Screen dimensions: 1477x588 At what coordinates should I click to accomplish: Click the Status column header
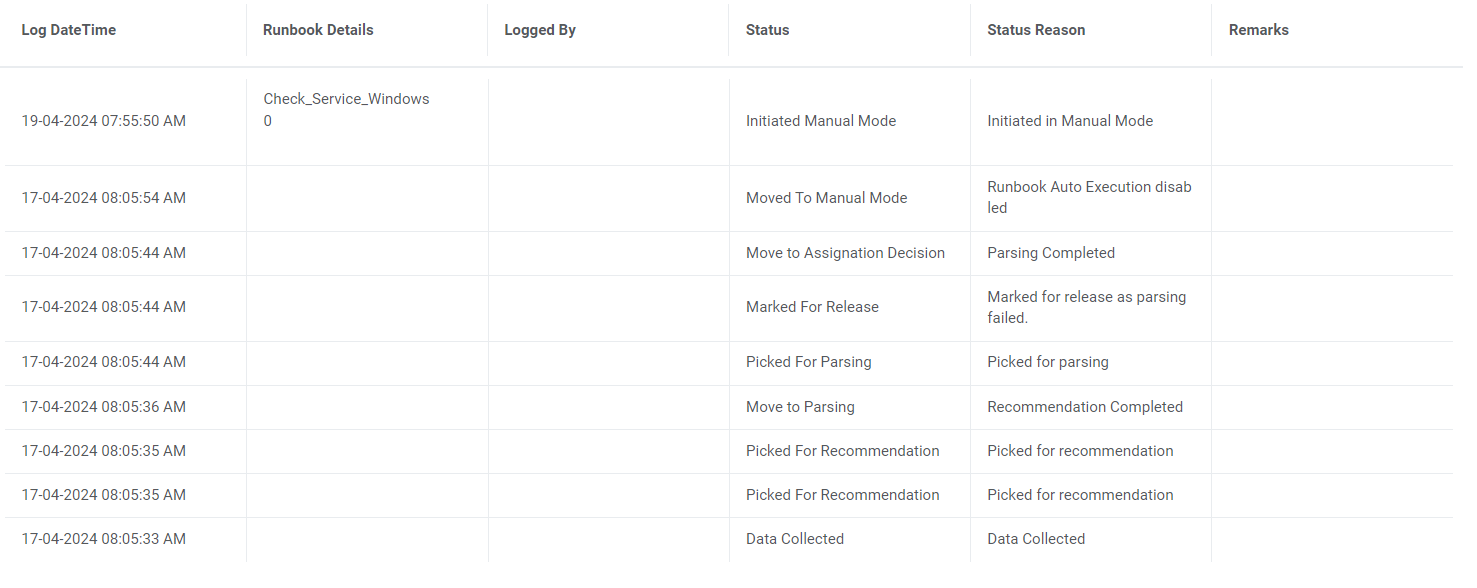tap(767, 30)
